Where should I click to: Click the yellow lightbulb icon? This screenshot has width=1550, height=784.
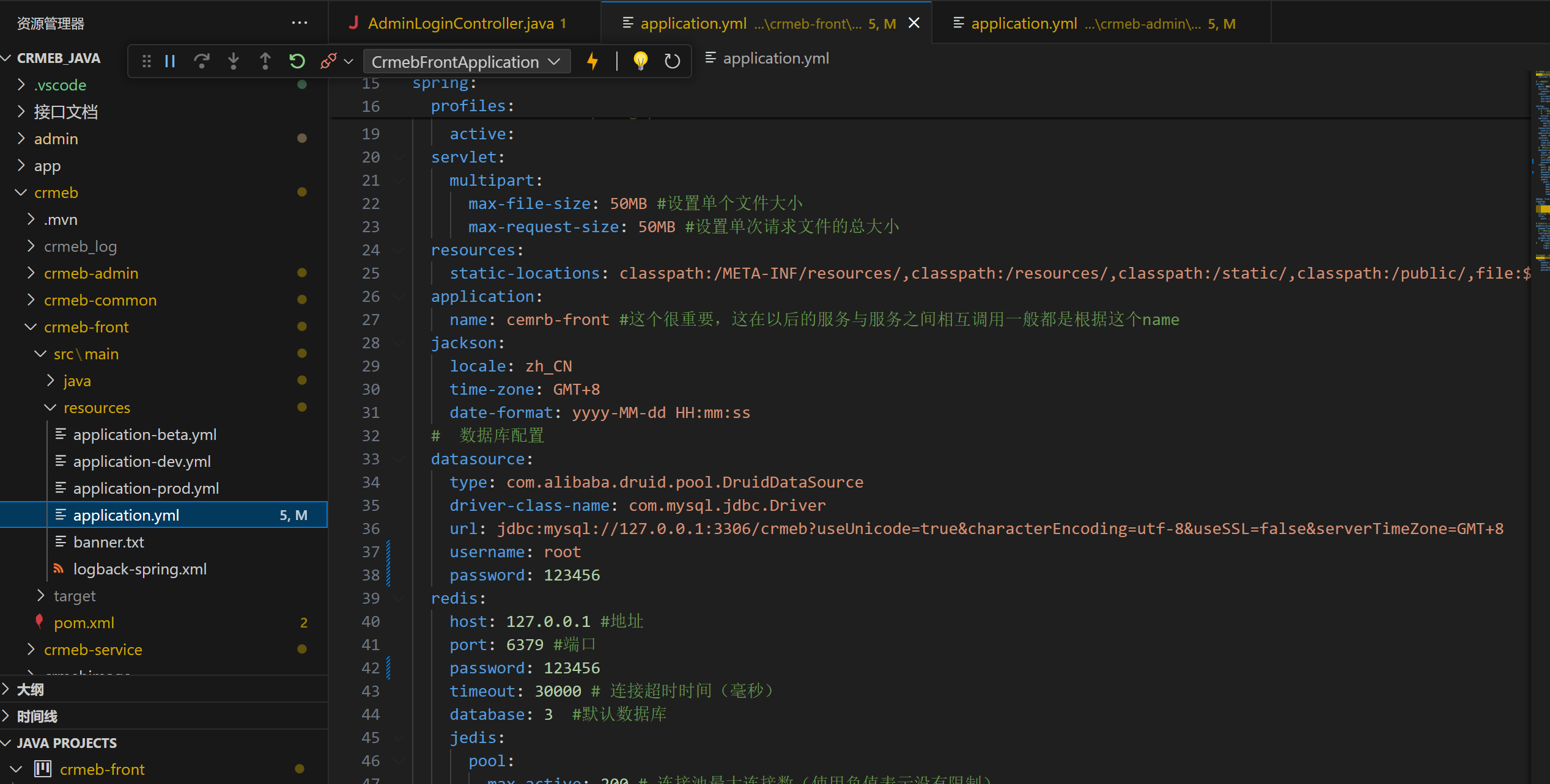(x=640, y=61)
